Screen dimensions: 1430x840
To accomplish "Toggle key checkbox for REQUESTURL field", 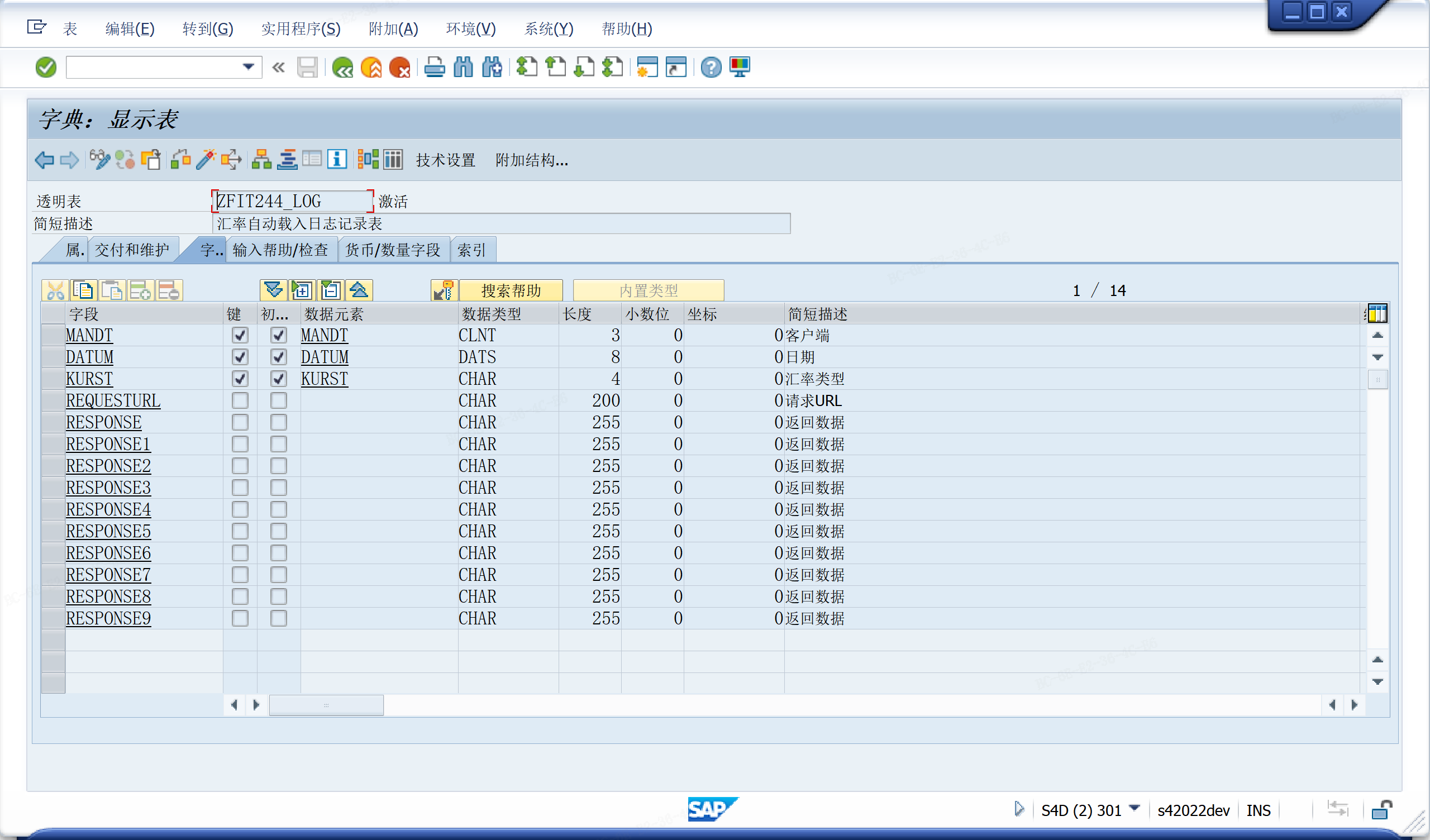I will click(x=240, y=400).
